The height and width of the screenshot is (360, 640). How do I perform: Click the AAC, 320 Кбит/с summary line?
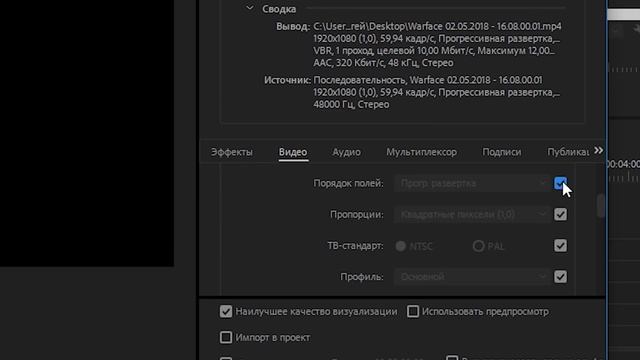[x=383, y=63]
